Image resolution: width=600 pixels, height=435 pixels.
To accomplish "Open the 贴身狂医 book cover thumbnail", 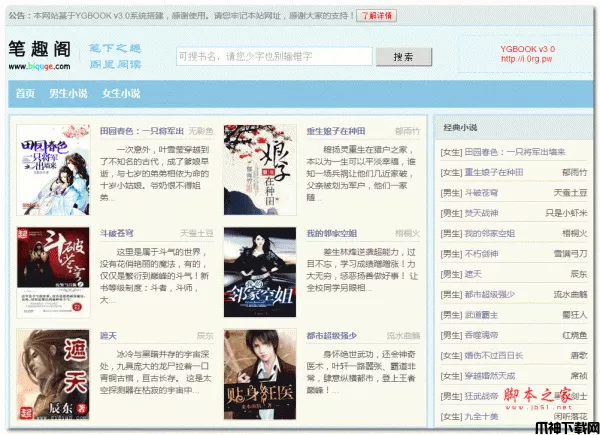I will 260,375.
